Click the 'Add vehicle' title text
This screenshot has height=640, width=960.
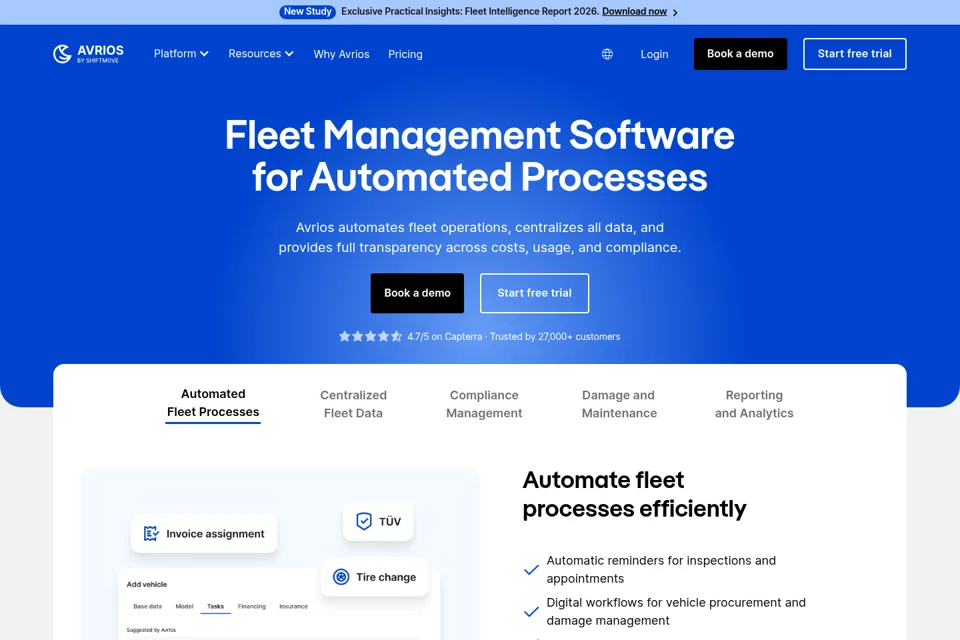[146, 584]
